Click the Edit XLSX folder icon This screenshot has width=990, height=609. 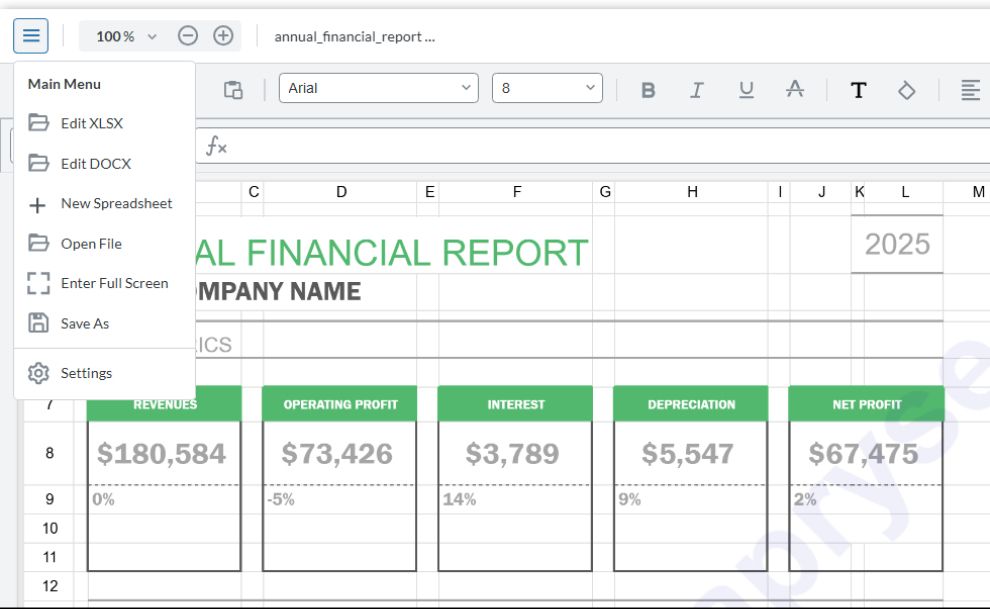39,122
